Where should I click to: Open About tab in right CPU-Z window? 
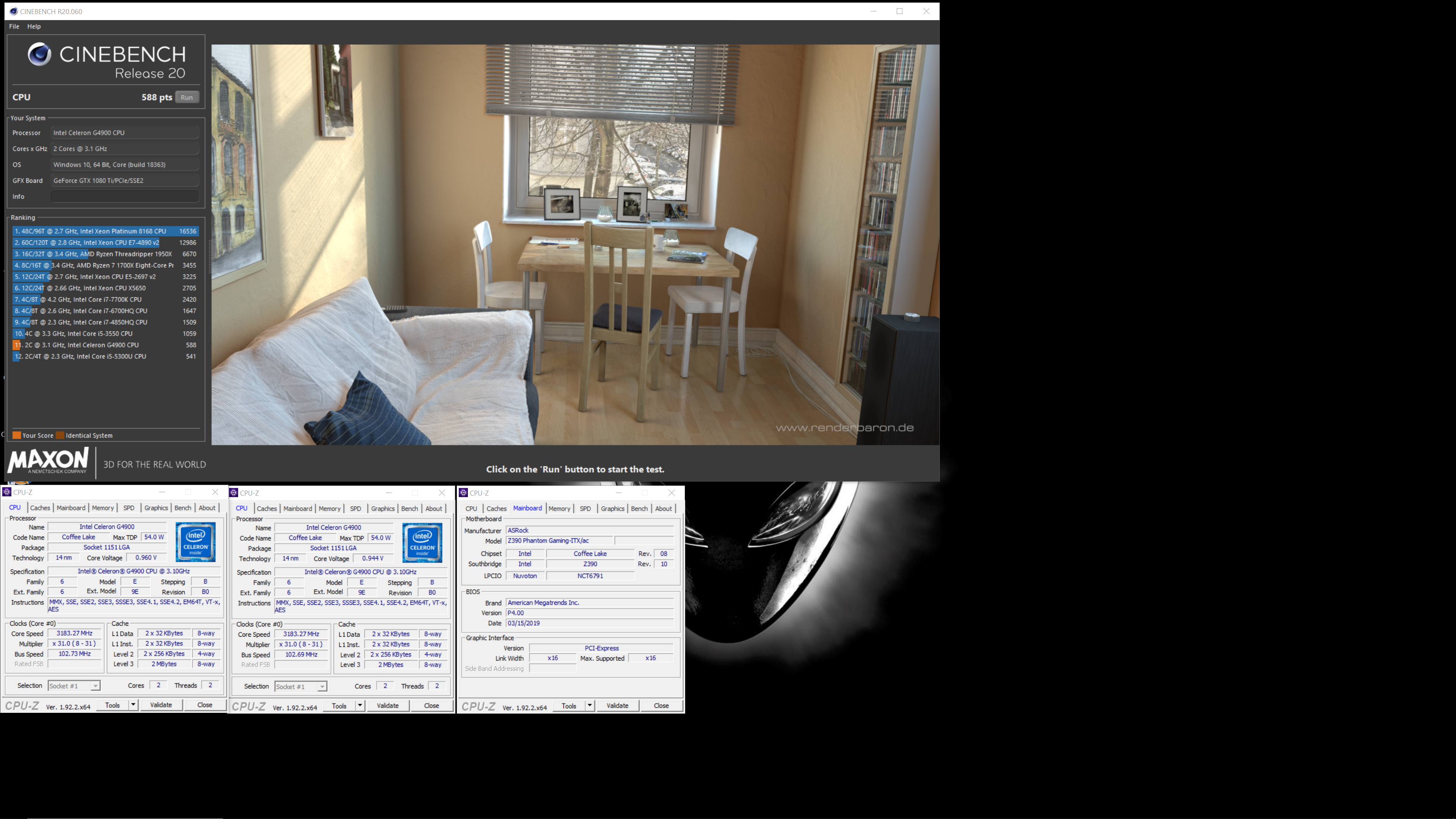[664, 509]
